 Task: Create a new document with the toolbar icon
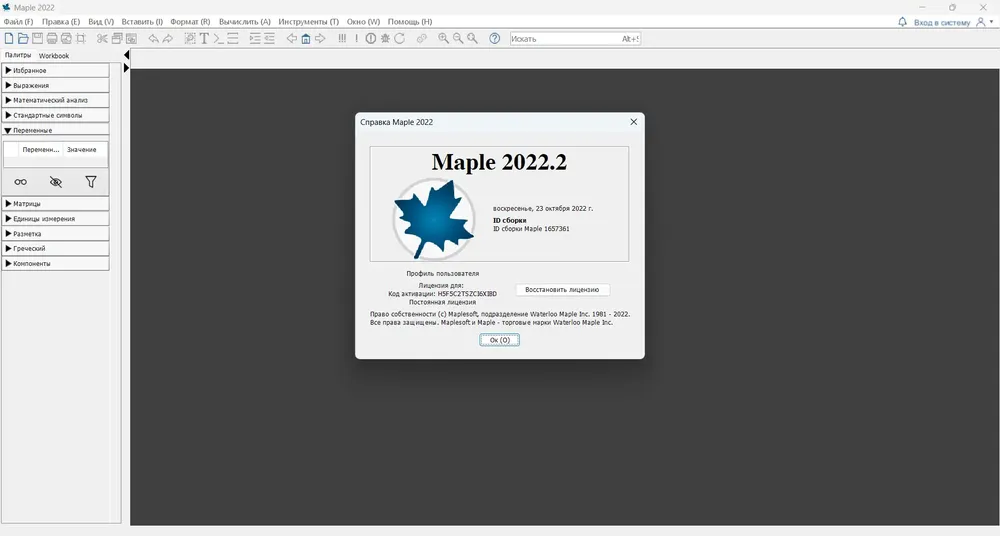click(x=9, y=38)
